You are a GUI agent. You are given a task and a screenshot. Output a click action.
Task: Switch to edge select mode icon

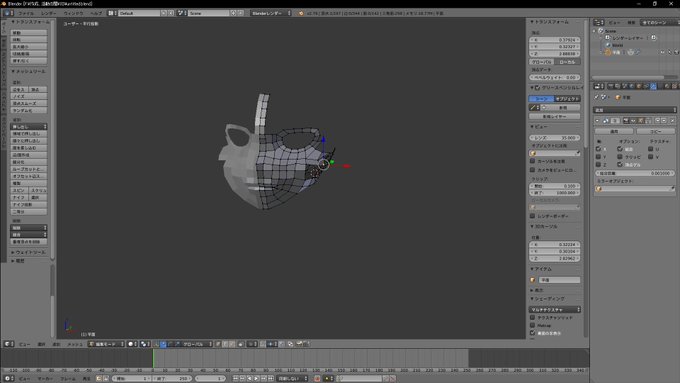click(225, 344)
